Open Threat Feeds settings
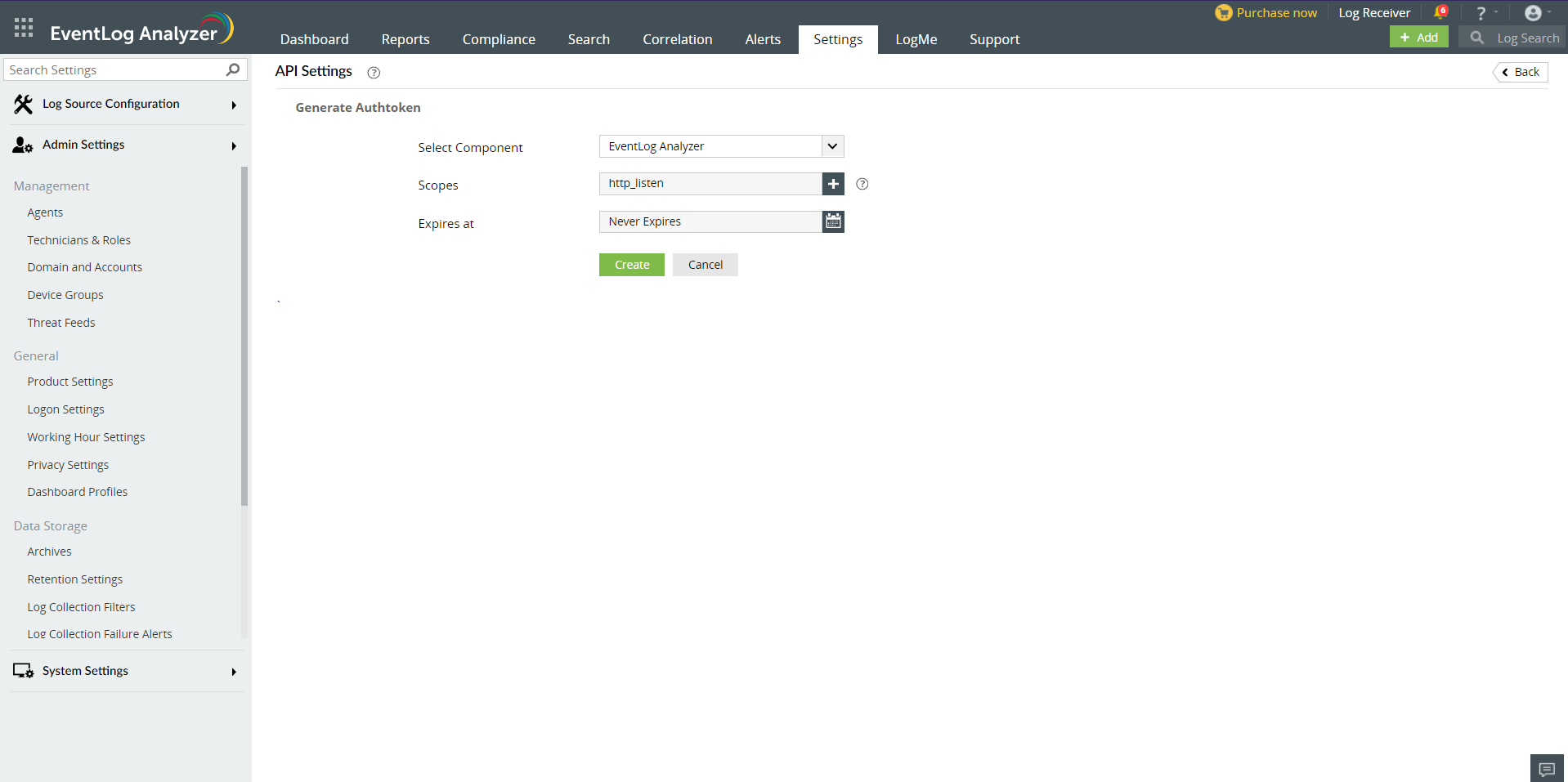Screen dimensions: 1568x782 [61, 323]
